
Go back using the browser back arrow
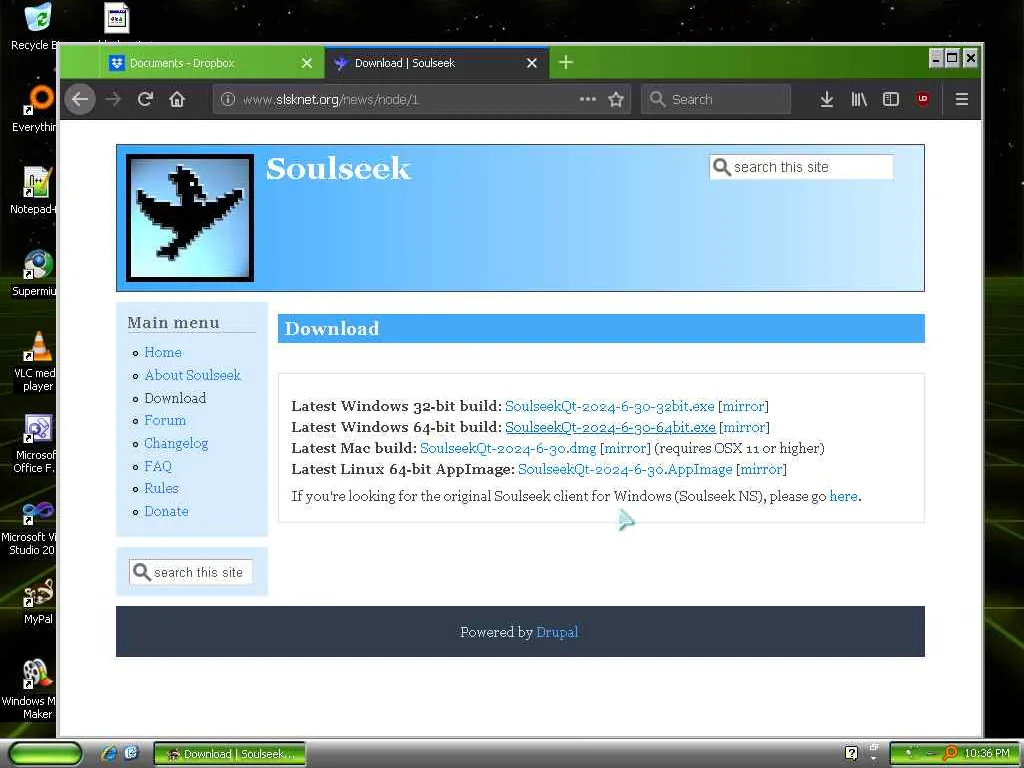[x=80, y=99]
